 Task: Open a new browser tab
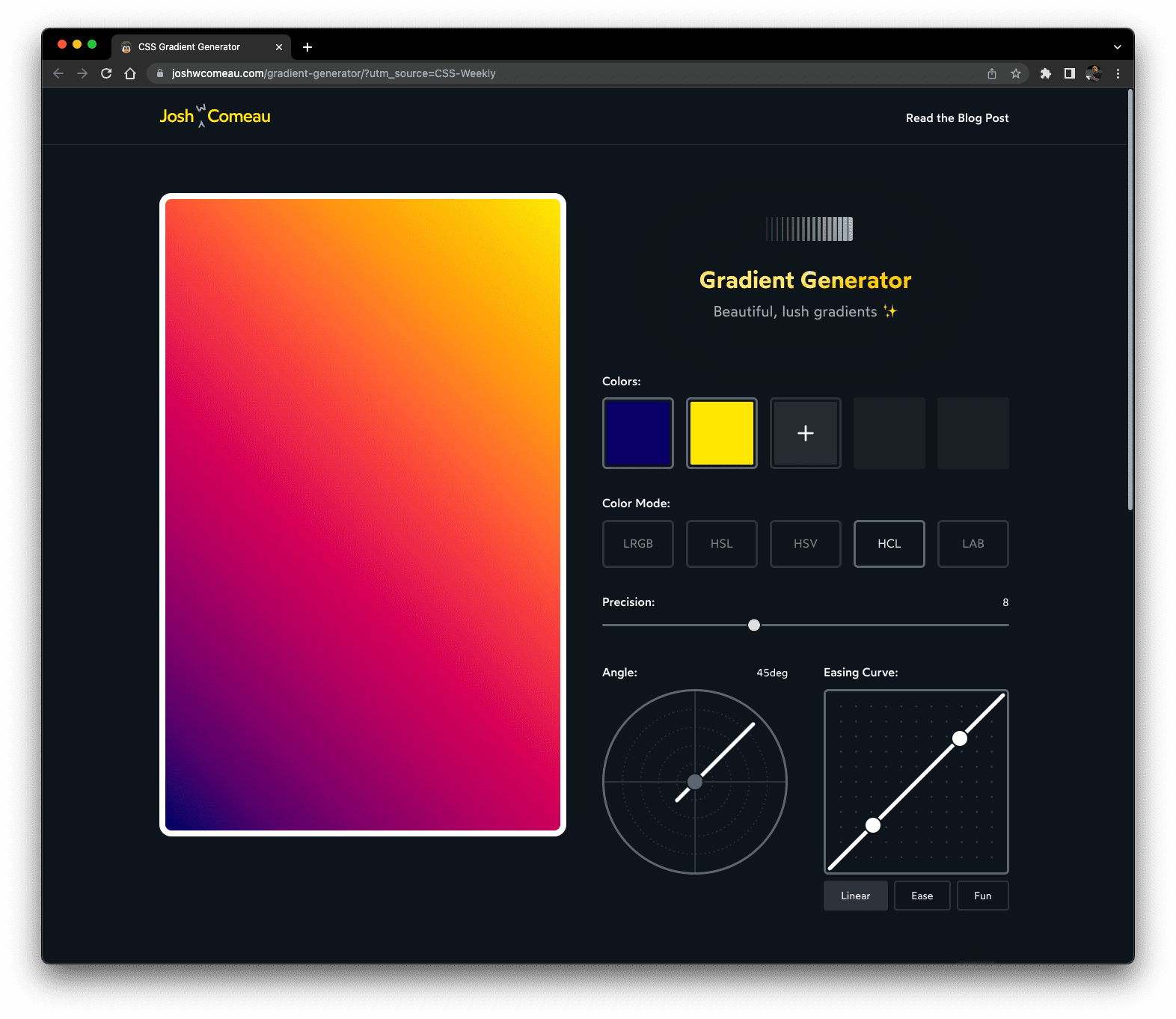(307, 47)
